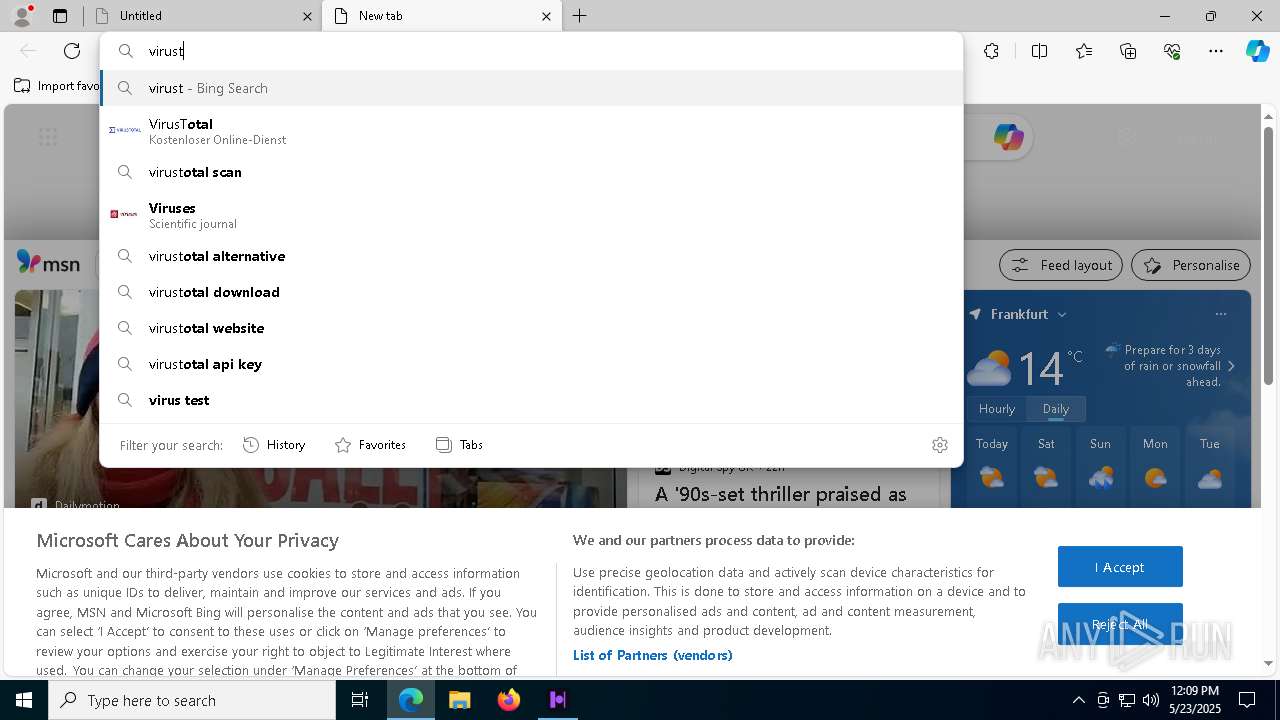Accept cookies with I Accept button
1280x720 pixels.
point(1120,567)
